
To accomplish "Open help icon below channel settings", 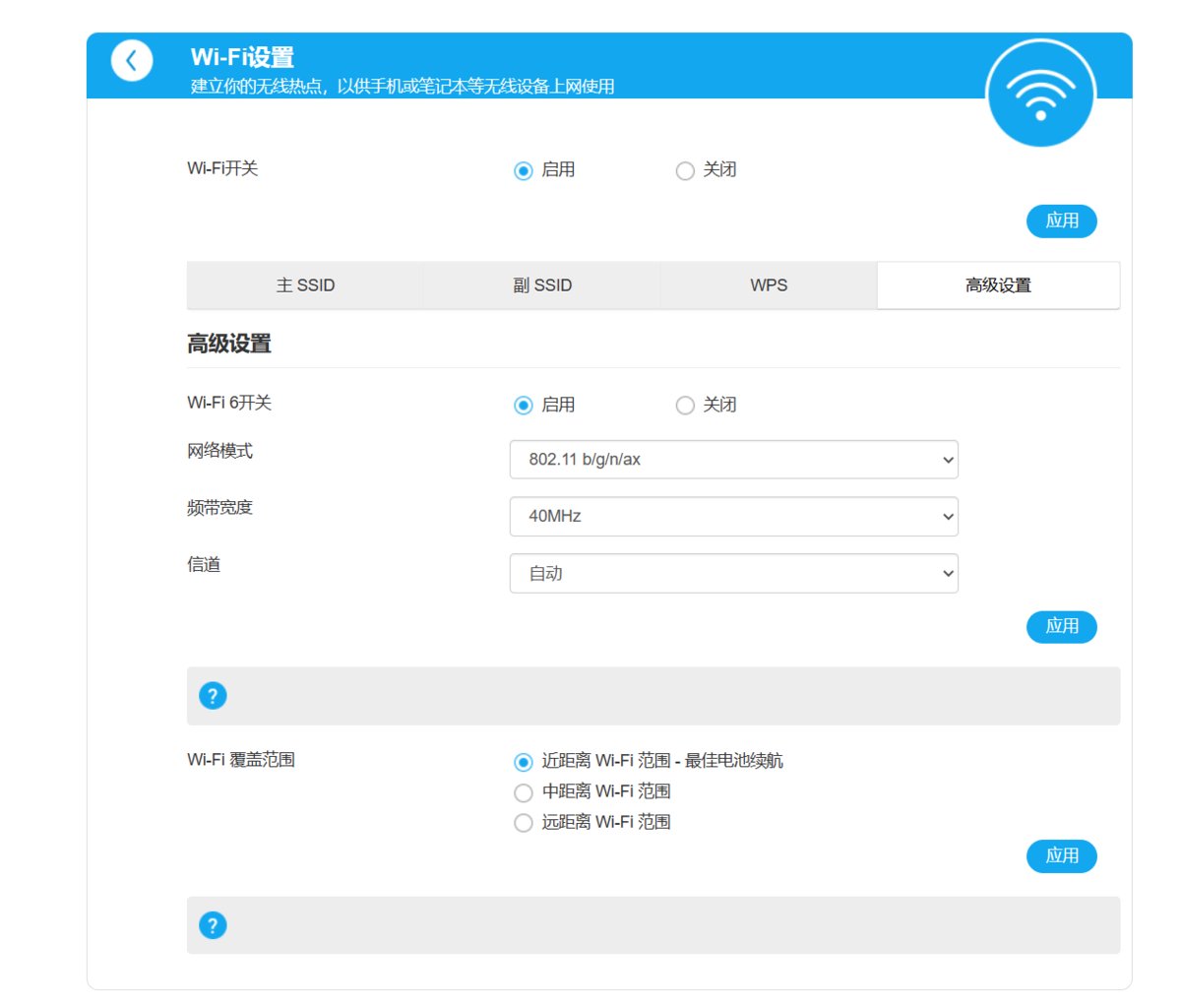I will point(213,696).
